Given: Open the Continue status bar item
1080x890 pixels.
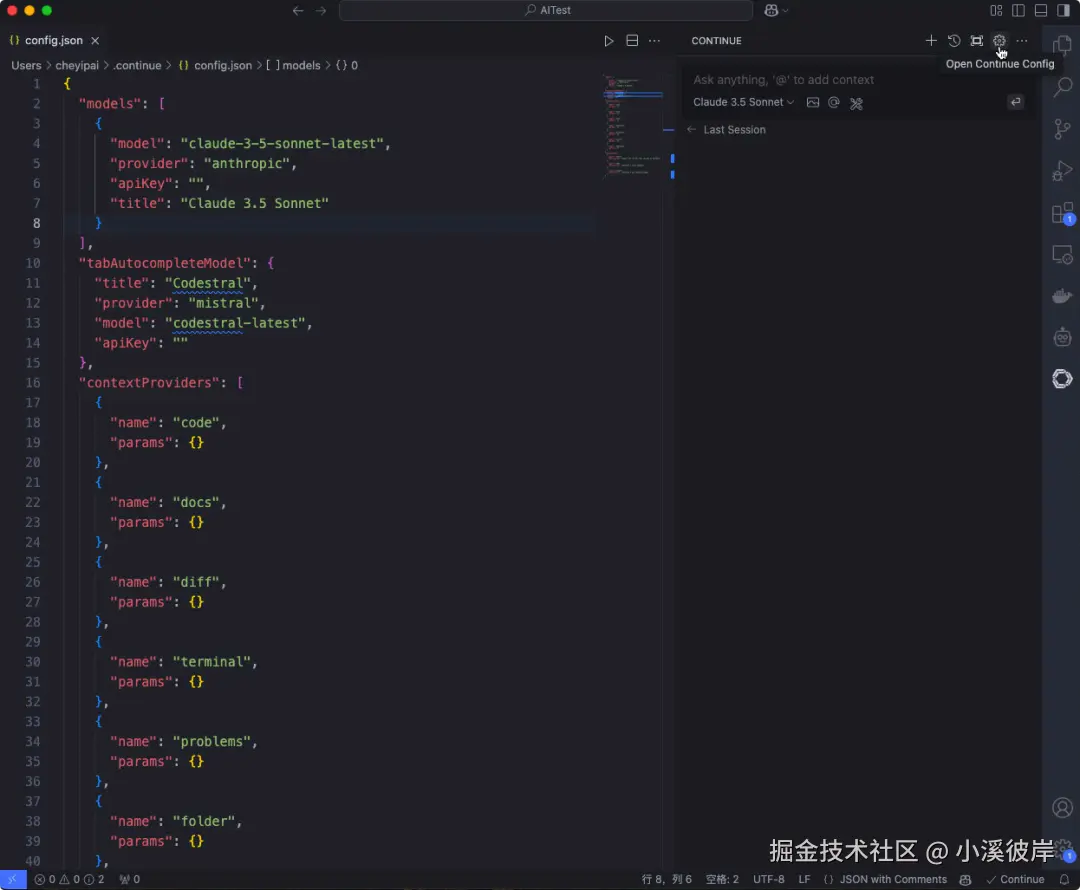Looking at the screenshot, I should point(1015,879).
